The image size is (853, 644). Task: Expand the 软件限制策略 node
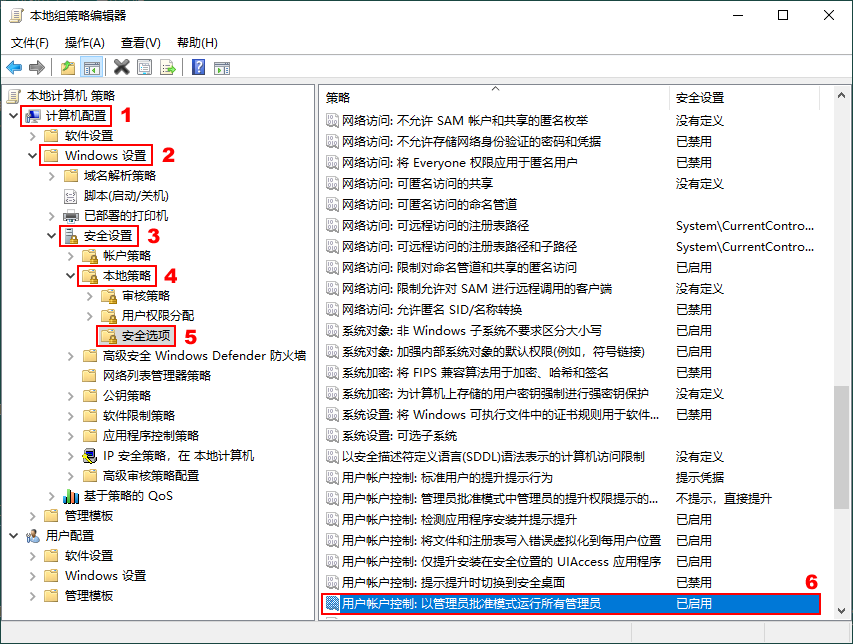(x=71, y=416)
